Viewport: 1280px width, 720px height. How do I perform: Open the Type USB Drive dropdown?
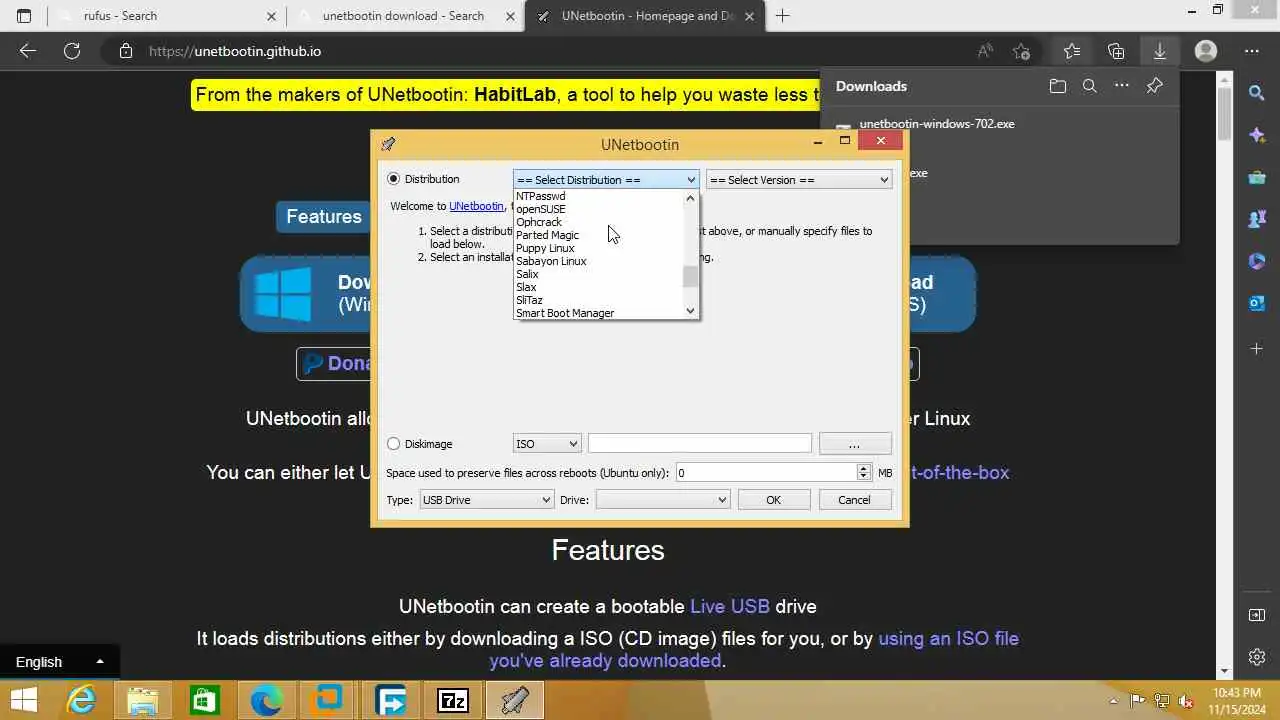point(485,500)
